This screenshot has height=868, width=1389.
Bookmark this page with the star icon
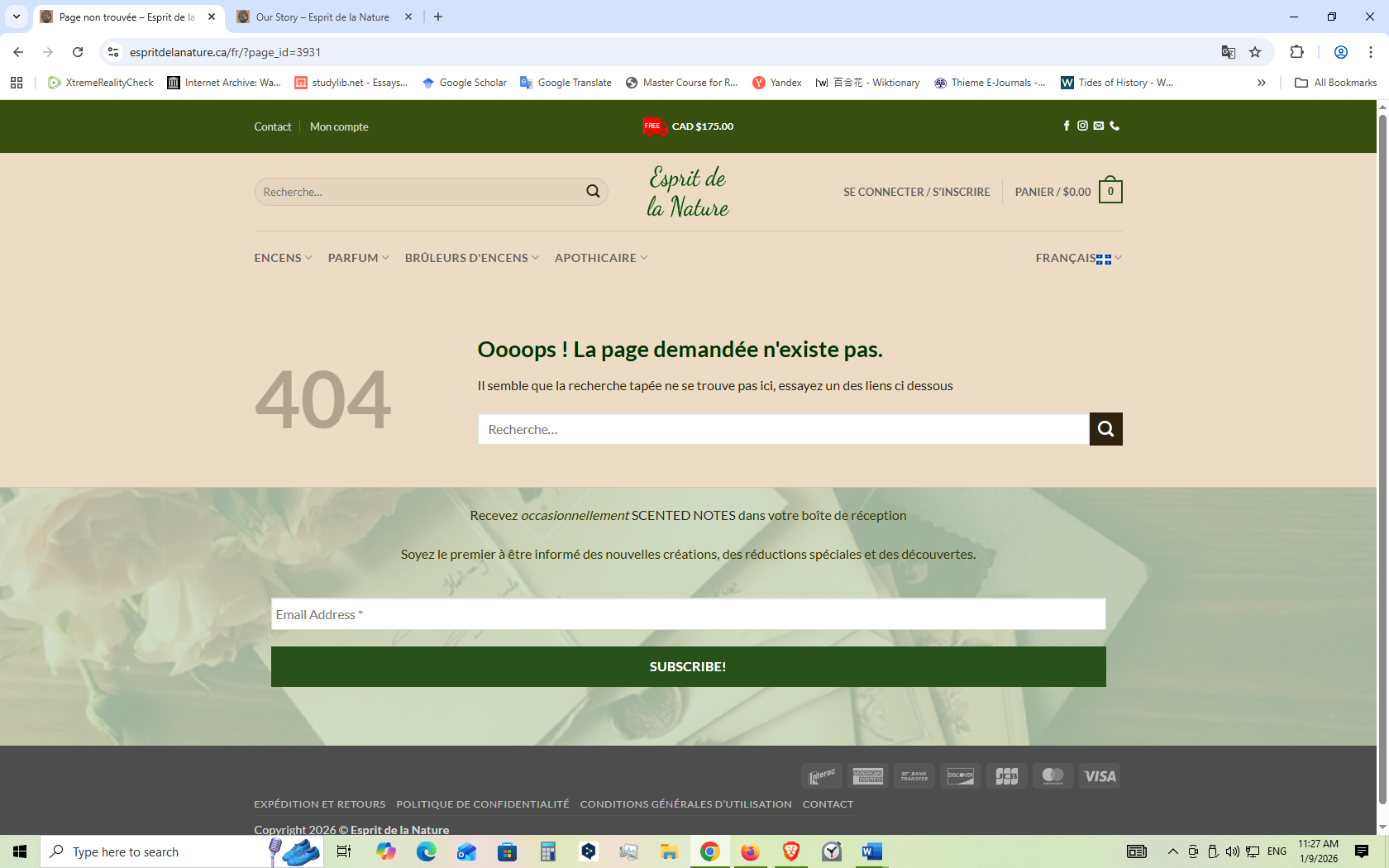click(x=1255, y=52)
